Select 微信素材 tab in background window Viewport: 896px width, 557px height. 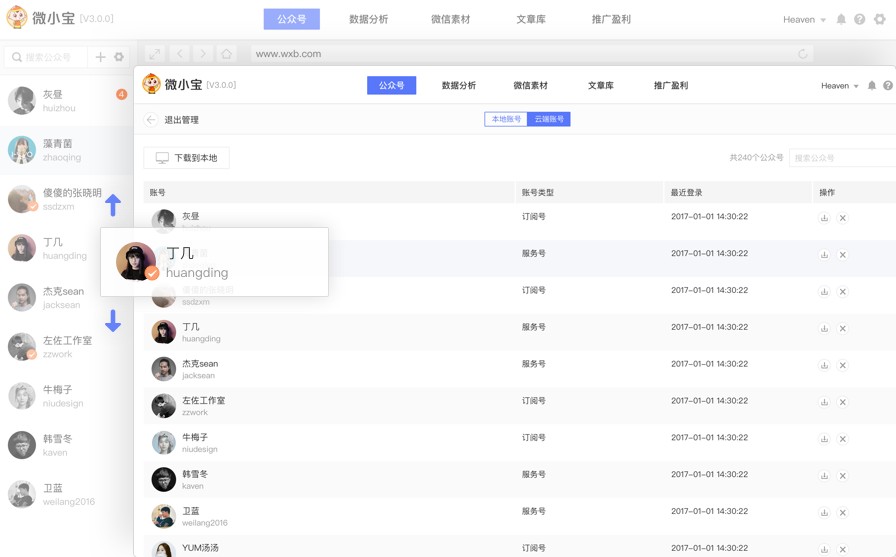pyautogui.click(x=450, y=19)
